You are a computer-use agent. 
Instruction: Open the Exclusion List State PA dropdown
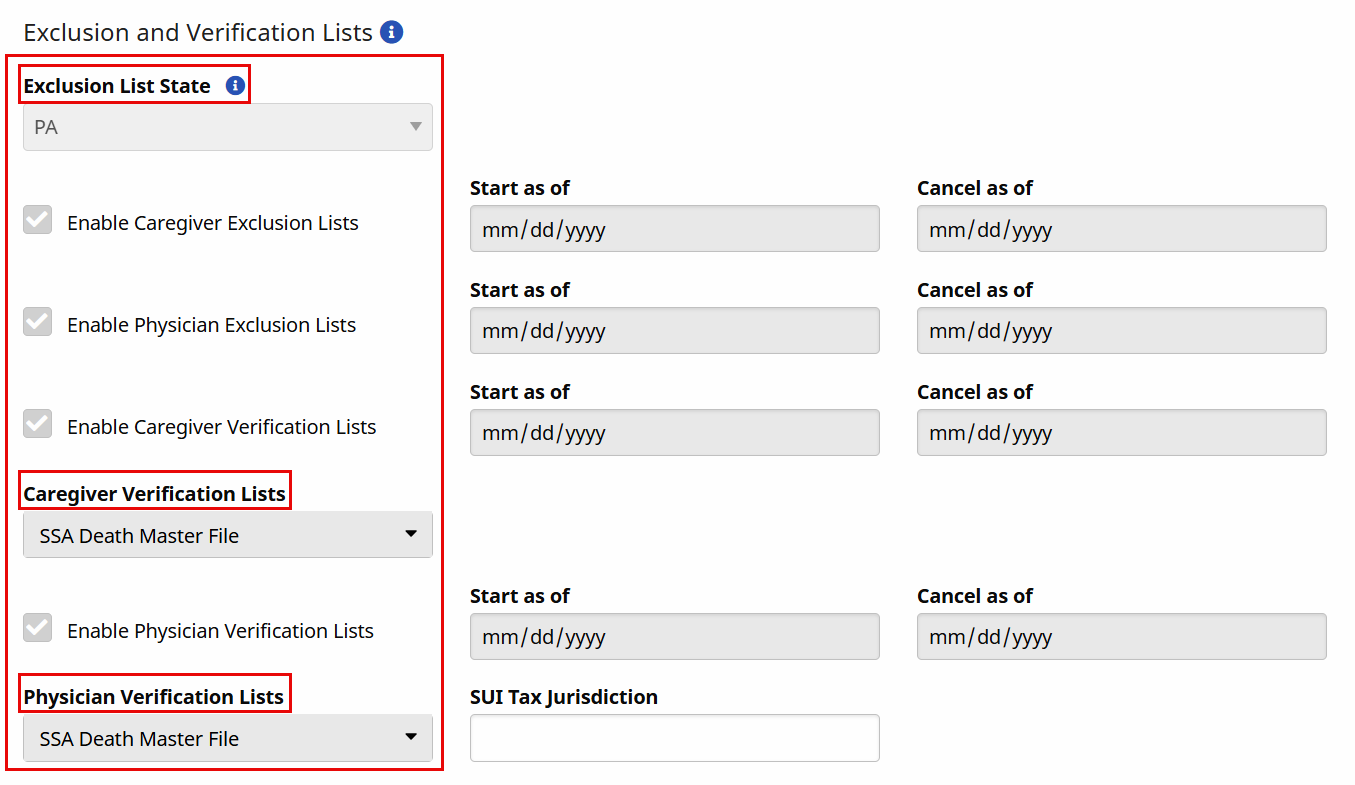(228, 128)
